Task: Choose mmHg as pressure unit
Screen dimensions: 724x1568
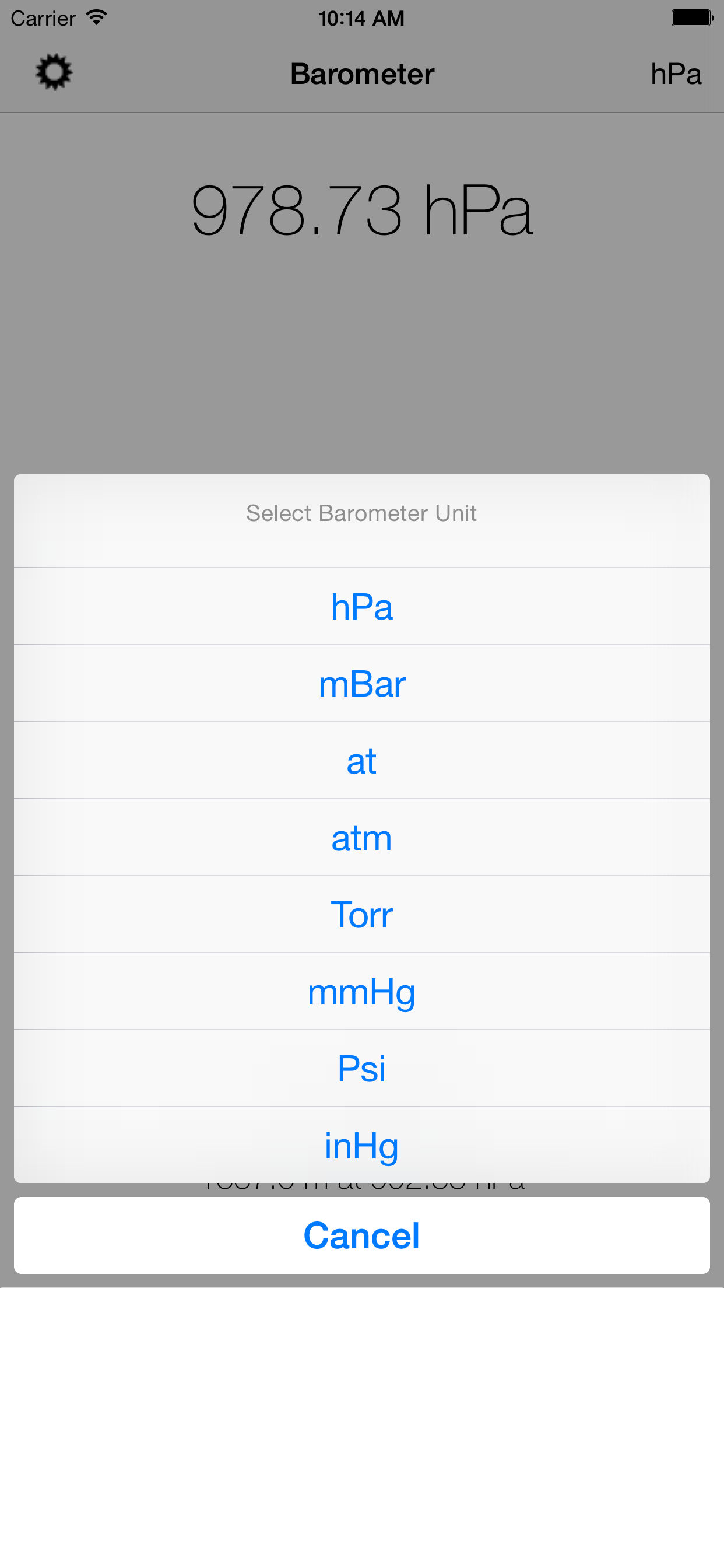Action: tap(361, 992)
